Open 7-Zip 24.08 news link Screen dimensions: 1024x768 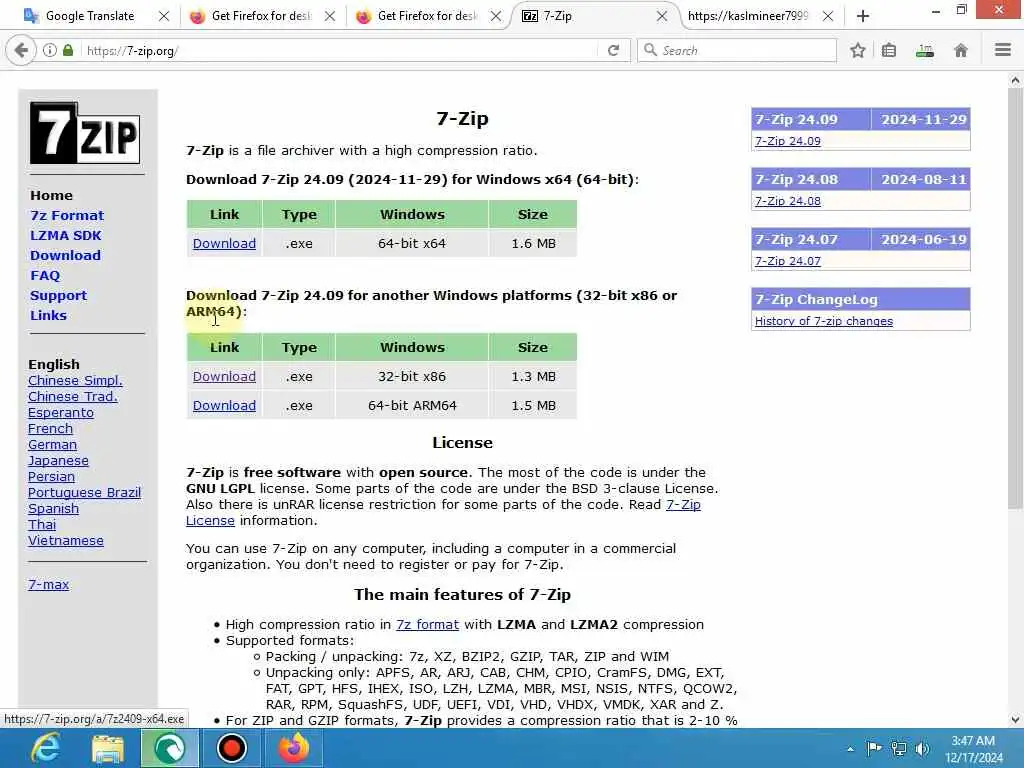point(788,201)
